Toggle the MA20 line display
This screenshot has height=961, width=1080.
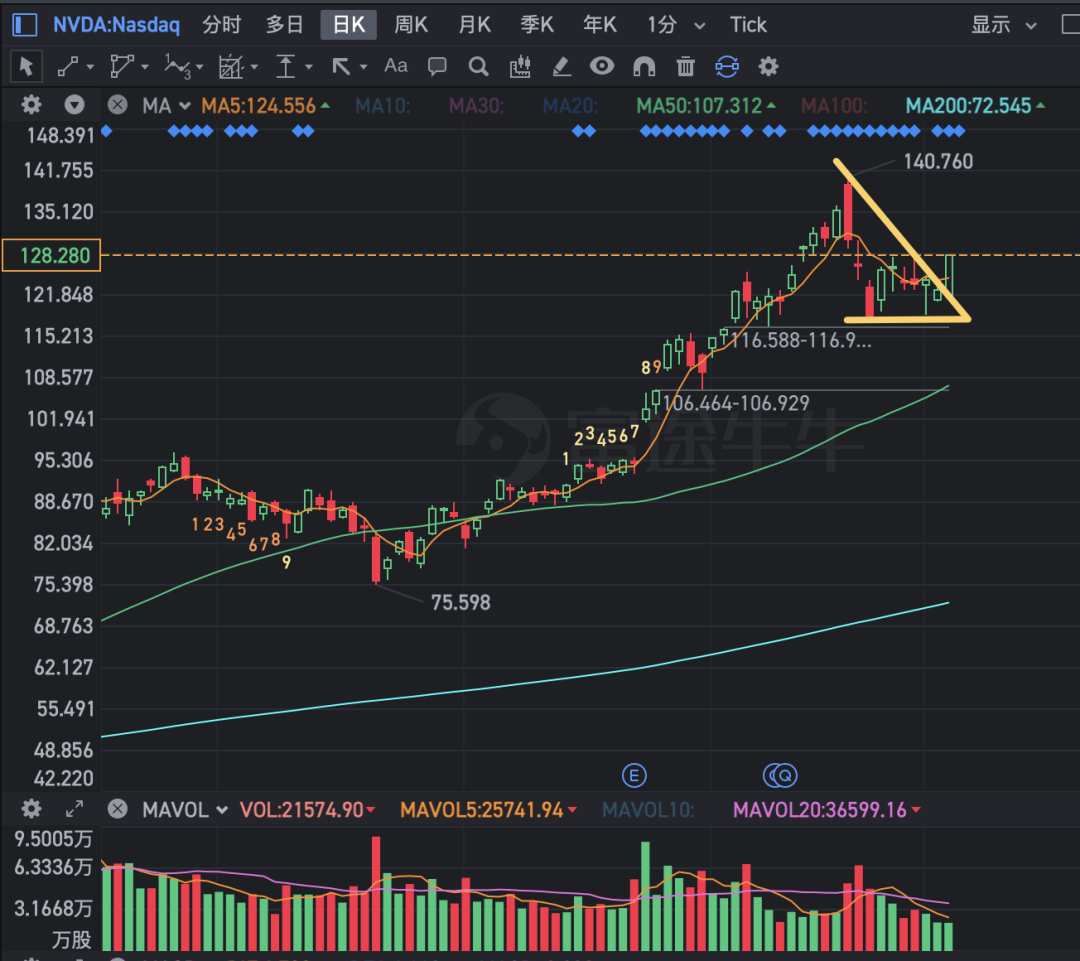click(570, 105)
